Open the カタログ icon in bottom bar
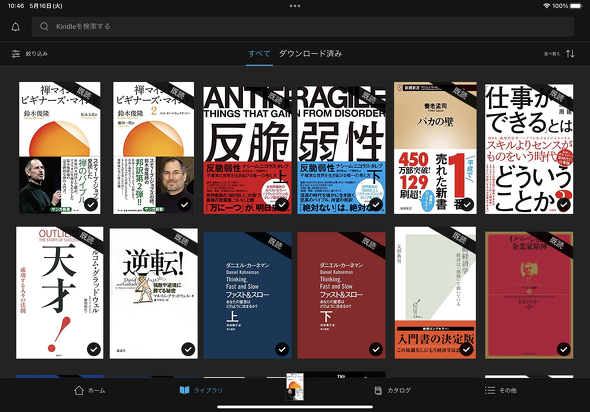 [x=378, y=390]
